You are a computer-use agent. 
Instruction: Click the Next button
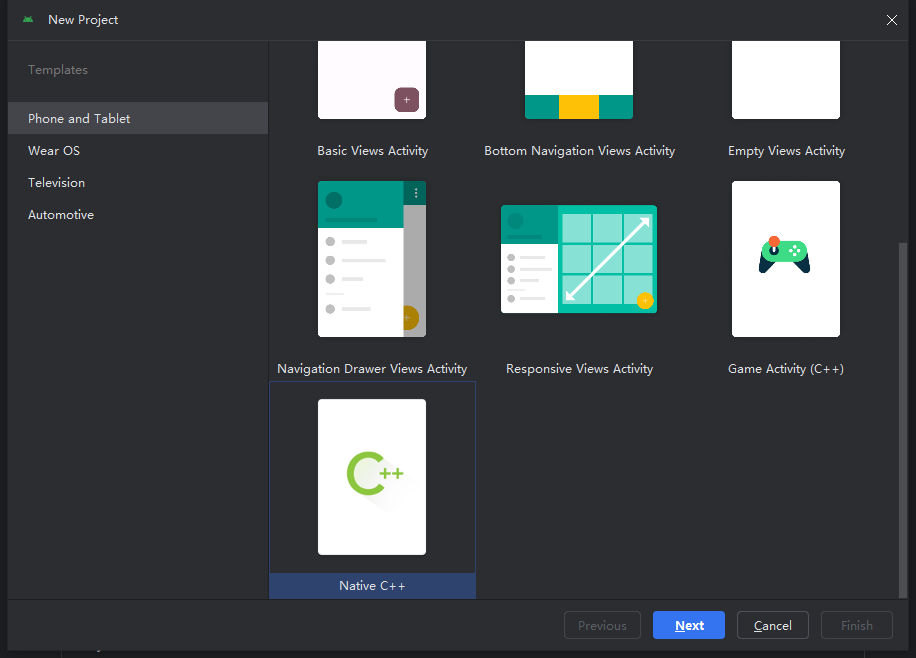pyautogui.click(x=689, y=625)
